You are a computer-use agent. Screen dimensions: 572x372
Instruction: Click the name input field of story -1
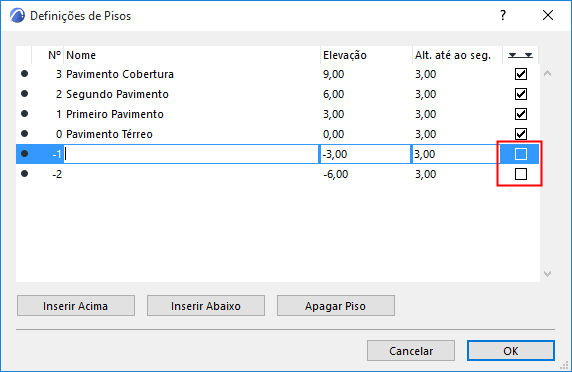pyautogui.click(x=192, y=154)
